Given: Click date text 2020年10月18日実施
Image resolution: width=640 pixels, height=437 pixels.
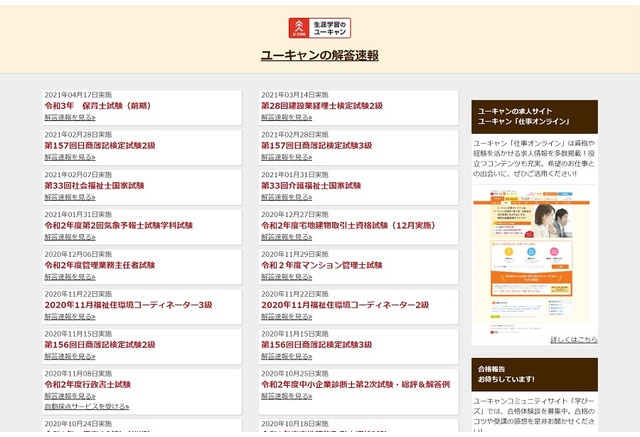Looking at the screenshot, I should (295, 424).
